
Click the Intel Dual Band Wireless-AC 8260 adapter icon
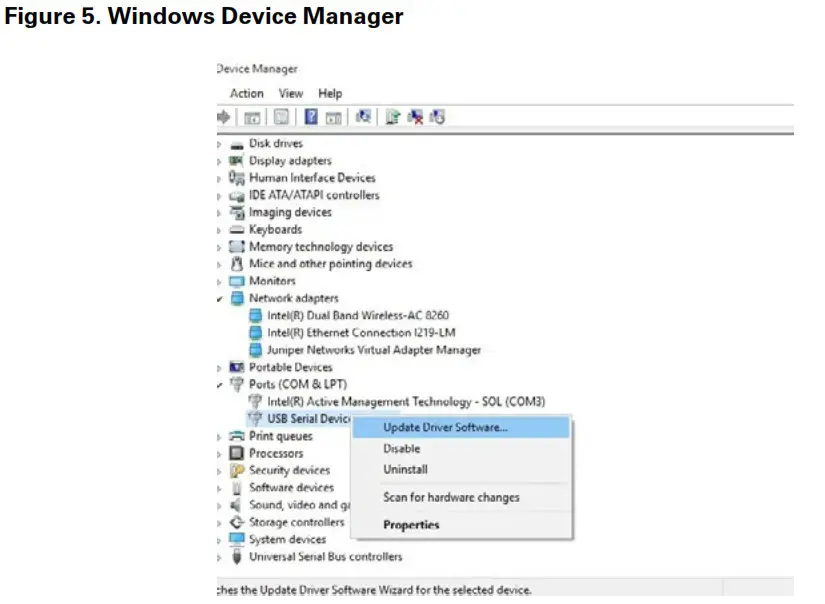tap(255, 316)
